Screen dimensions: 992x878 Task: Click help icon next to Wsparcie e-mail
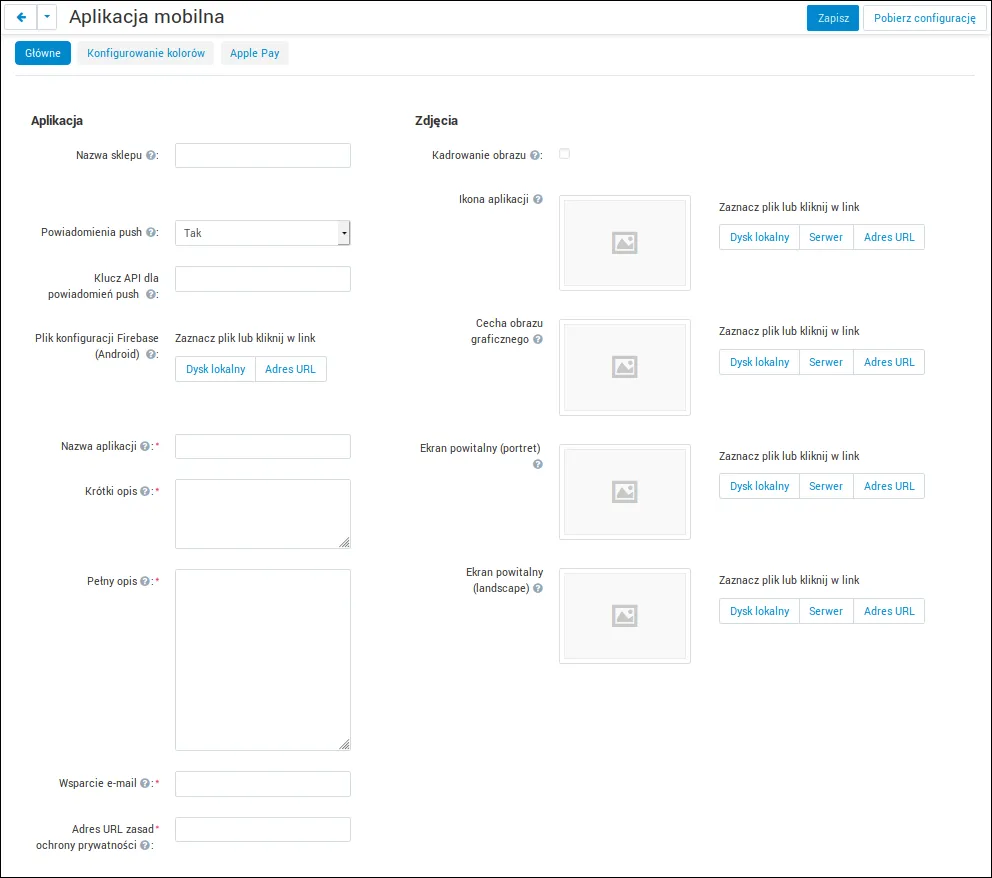[145, 783]
